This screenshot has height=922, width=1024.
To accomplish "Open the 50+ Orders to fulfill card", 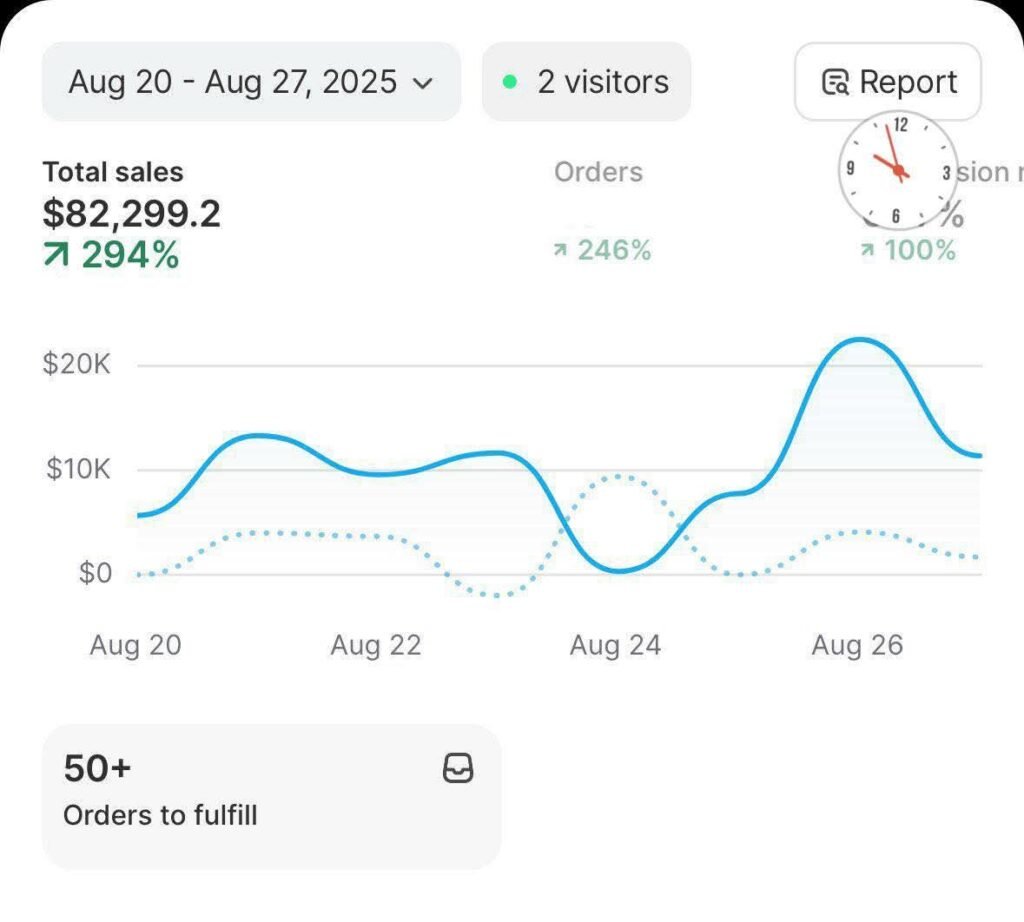I will (271, 796).
